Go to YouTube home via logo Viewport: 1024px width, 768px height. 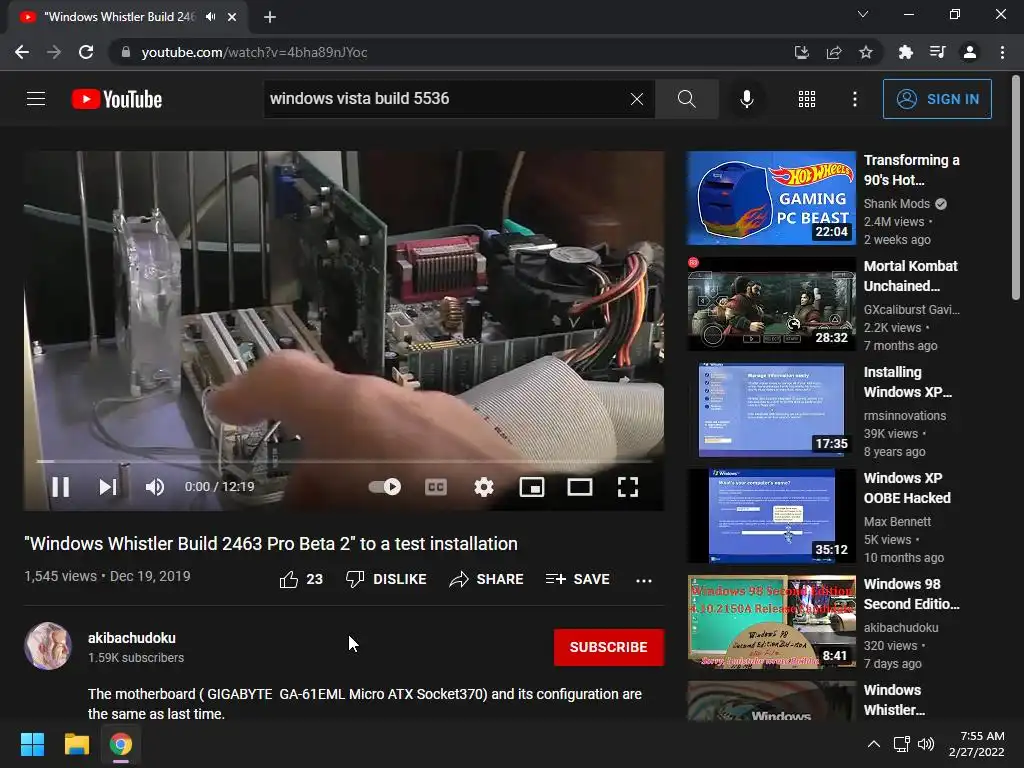pyautogui.click(x=117, y=99)
